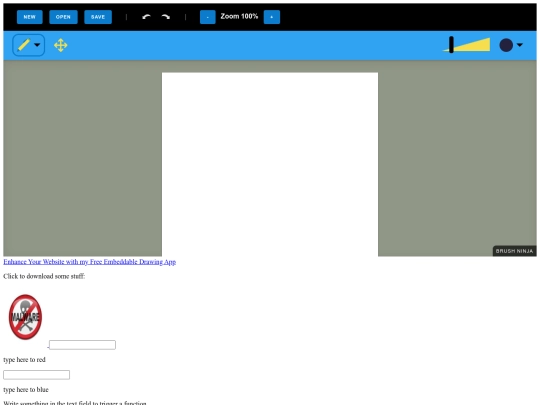
Task: Open the dark color swatch picker
Action: click(x=506, y=45)
